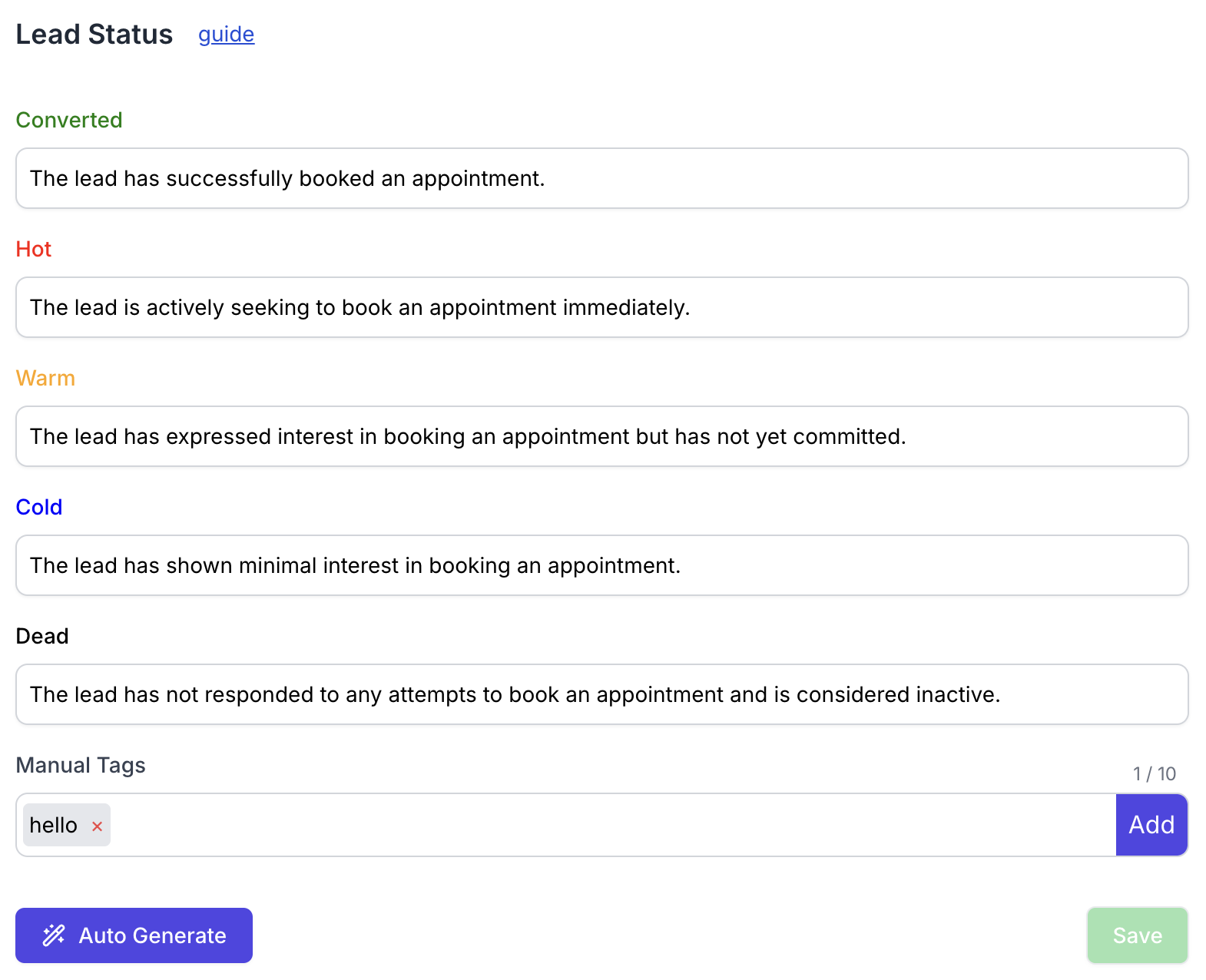Click the red Hot label

click(34, 249)
